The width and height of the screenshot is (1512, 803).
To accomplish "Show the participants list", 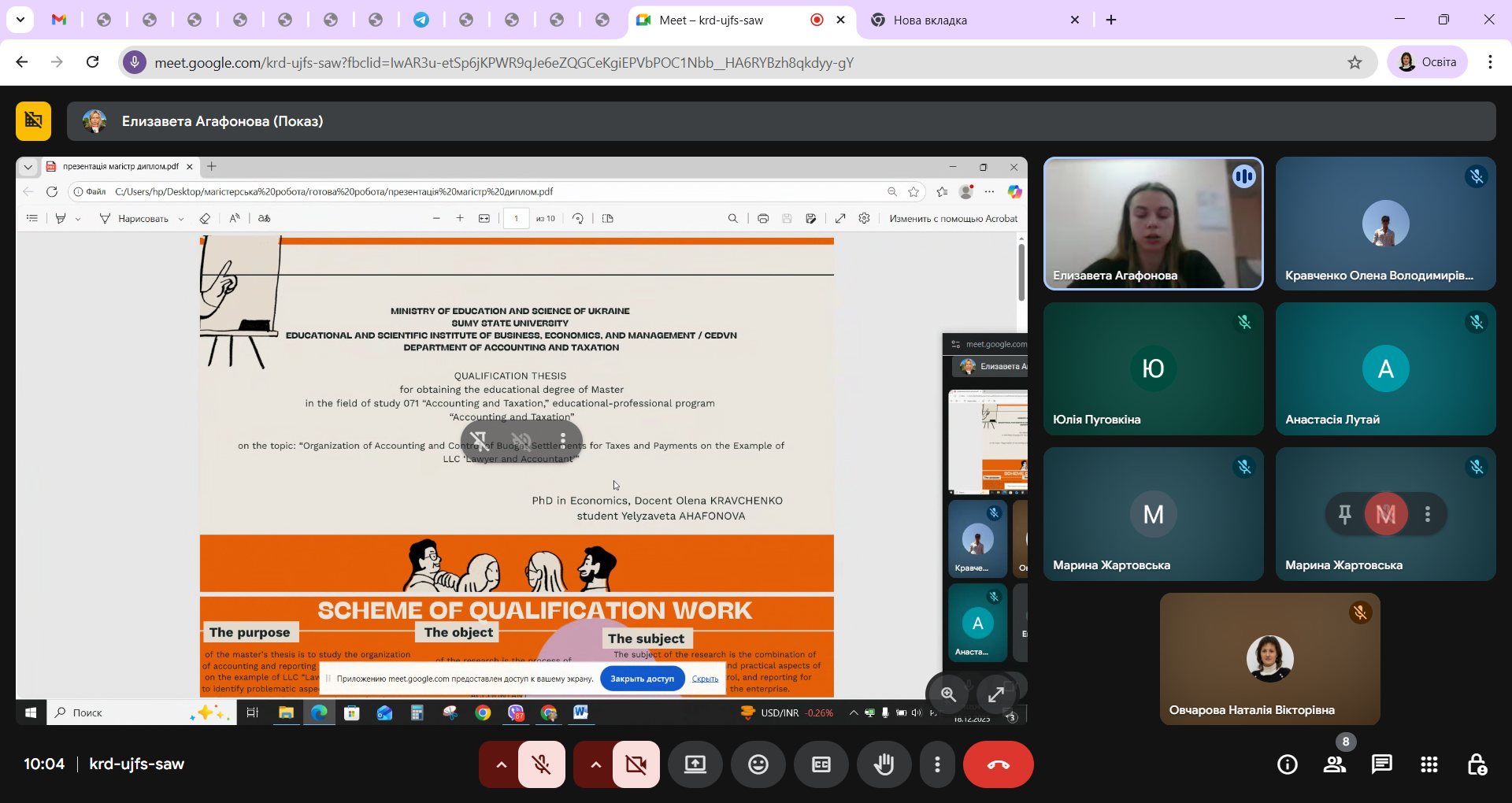I will click(x=1335, y=764).
